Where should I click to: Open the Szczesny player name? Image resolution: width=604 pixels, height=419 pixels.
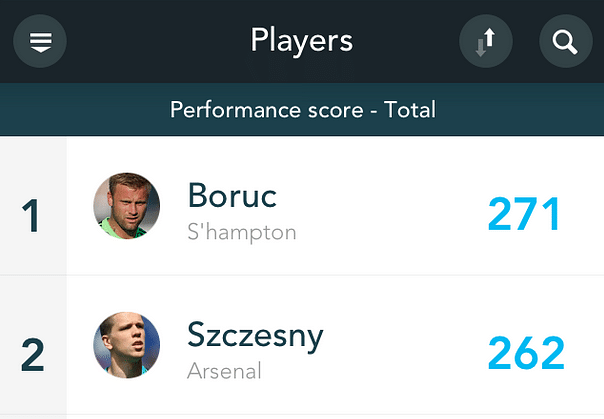click(255, 335)
